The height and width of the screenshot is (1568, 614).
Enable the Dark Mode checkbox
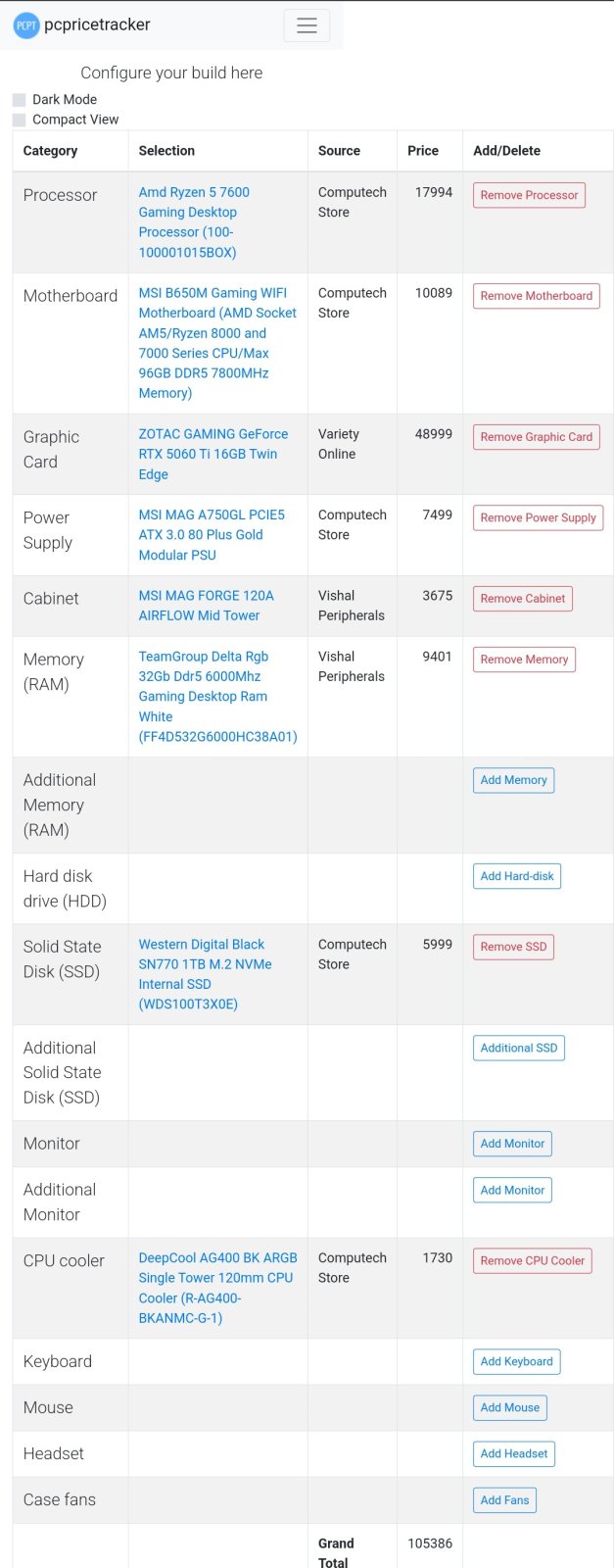tap(20, 100)
